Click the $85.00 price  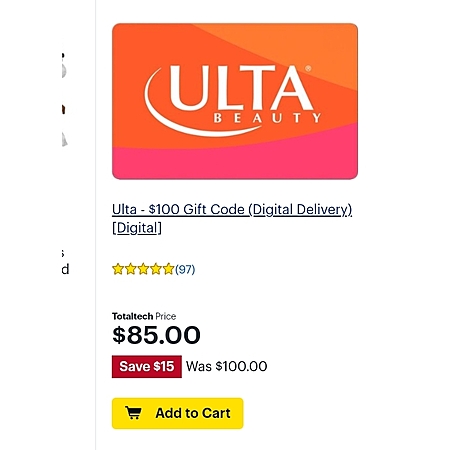(x=156, y=335)
